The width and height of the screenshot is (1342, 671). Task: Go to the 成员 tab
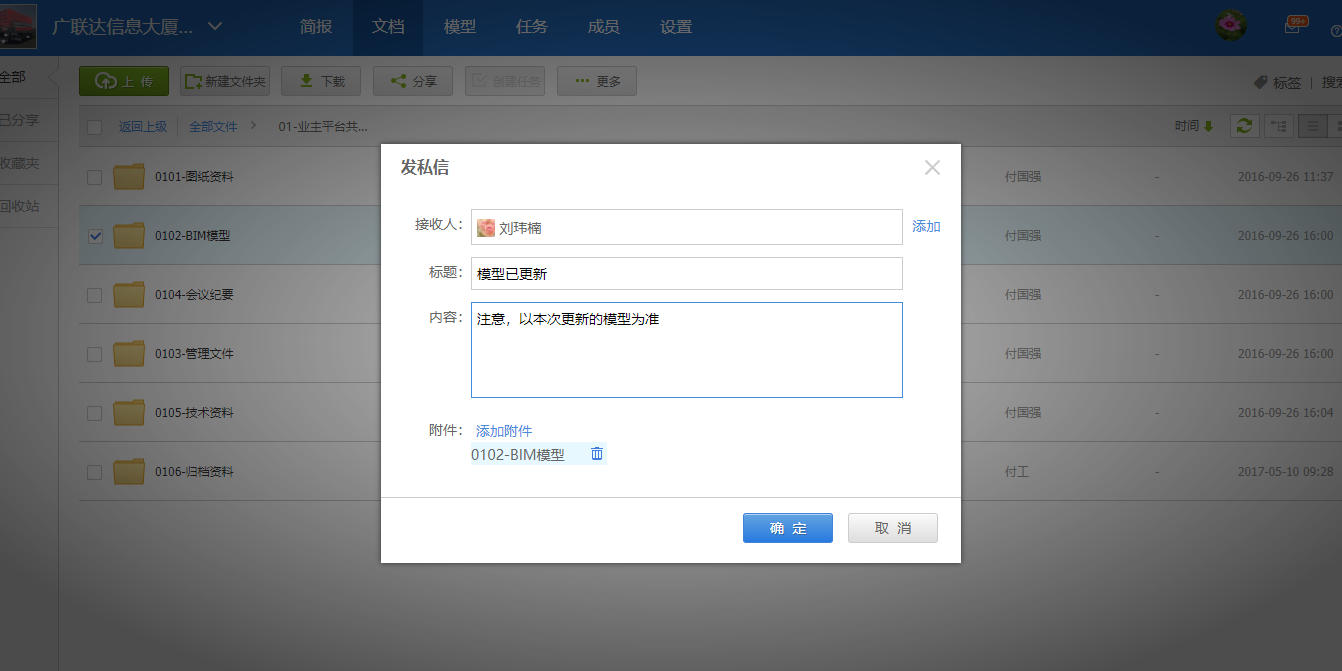coord(603,27)
